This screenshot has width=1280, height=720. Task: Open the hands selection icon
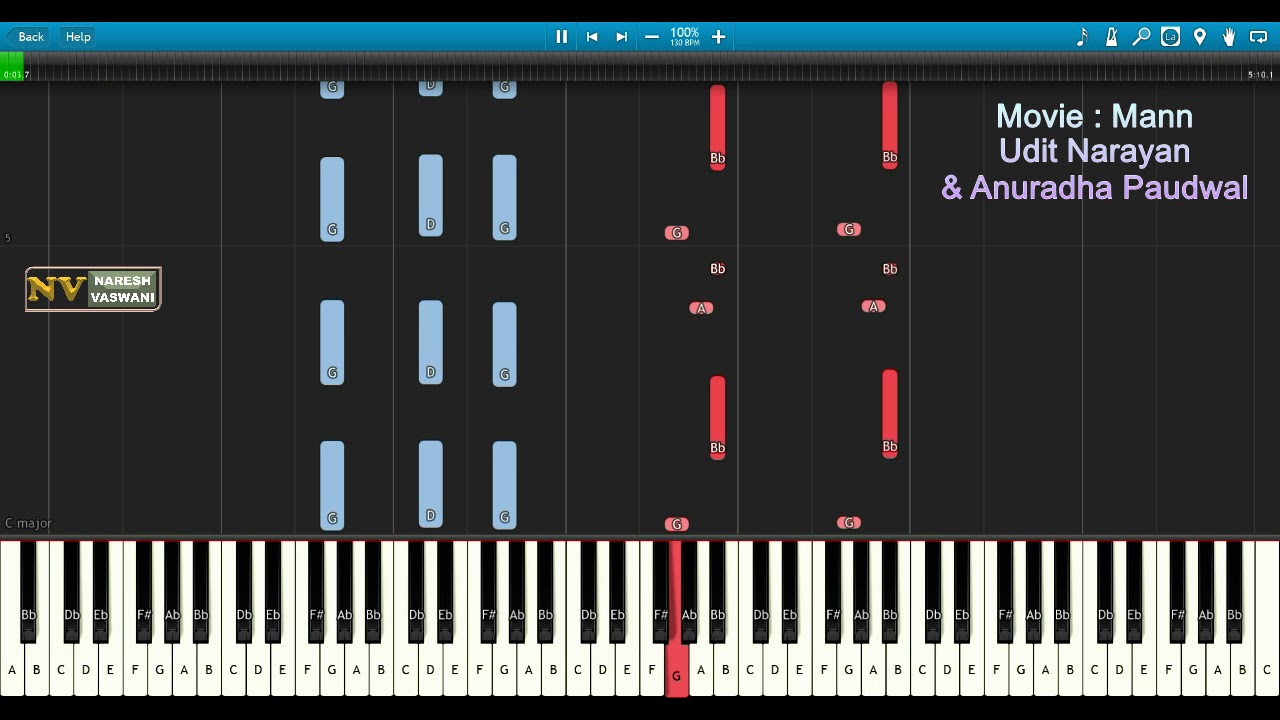tap(1229, 37)
